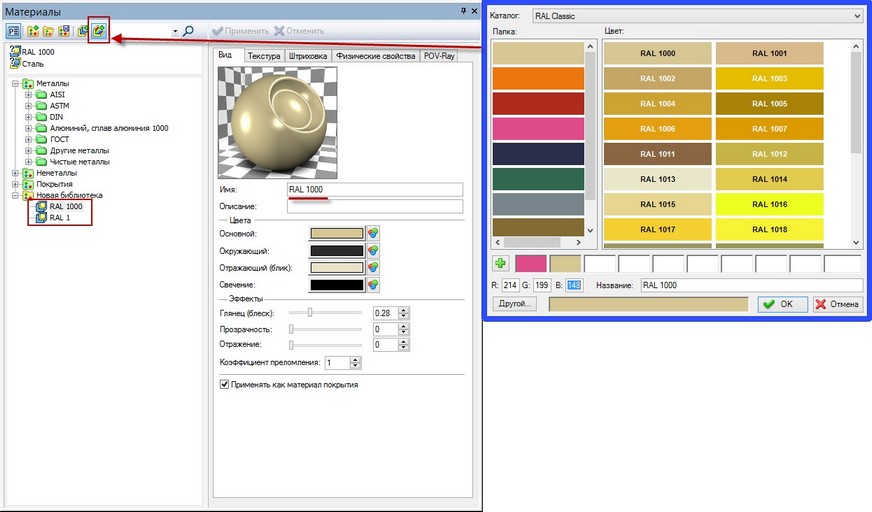Open color picker icon for Основной color
Viewport: 872px width, 512px height.
pyautogui.click(x=373, y=233)
